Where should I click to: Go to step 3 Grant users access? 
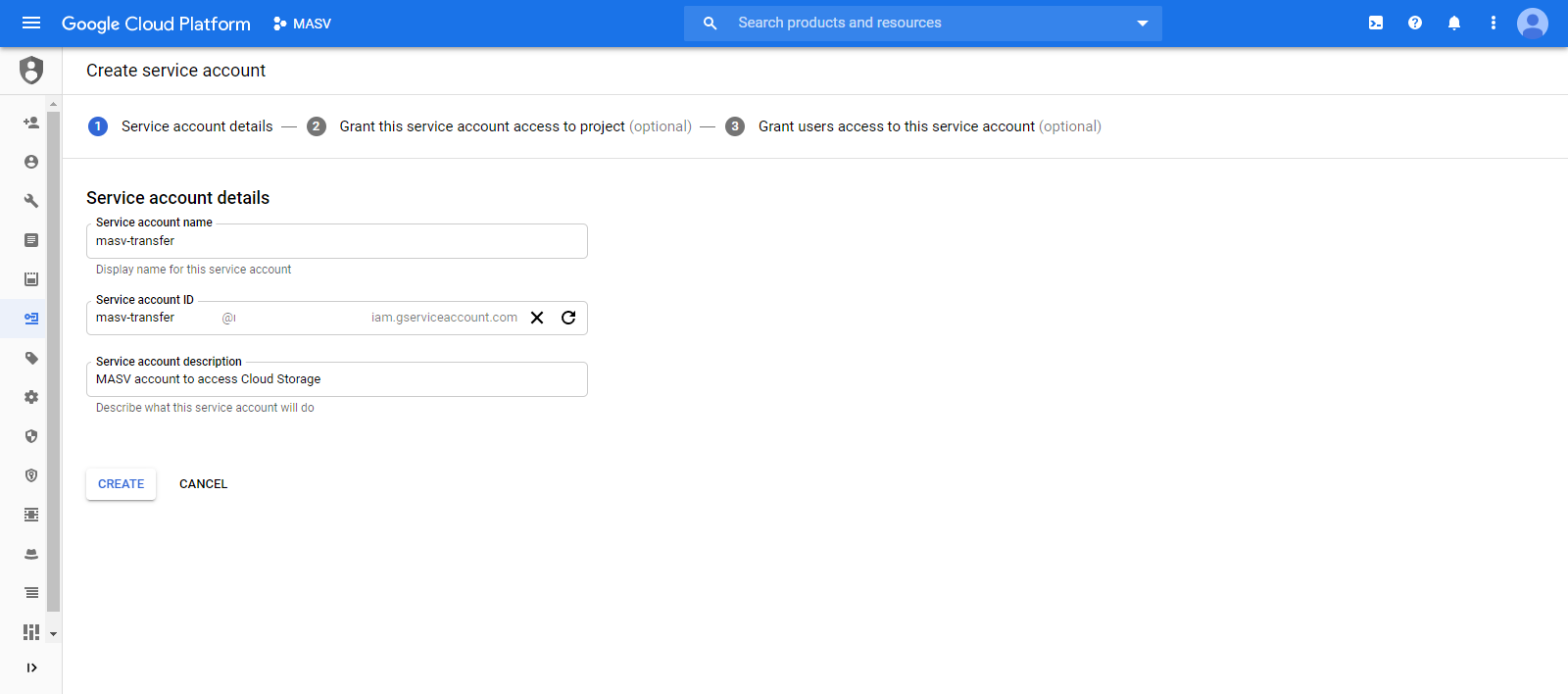pos(913,126)
